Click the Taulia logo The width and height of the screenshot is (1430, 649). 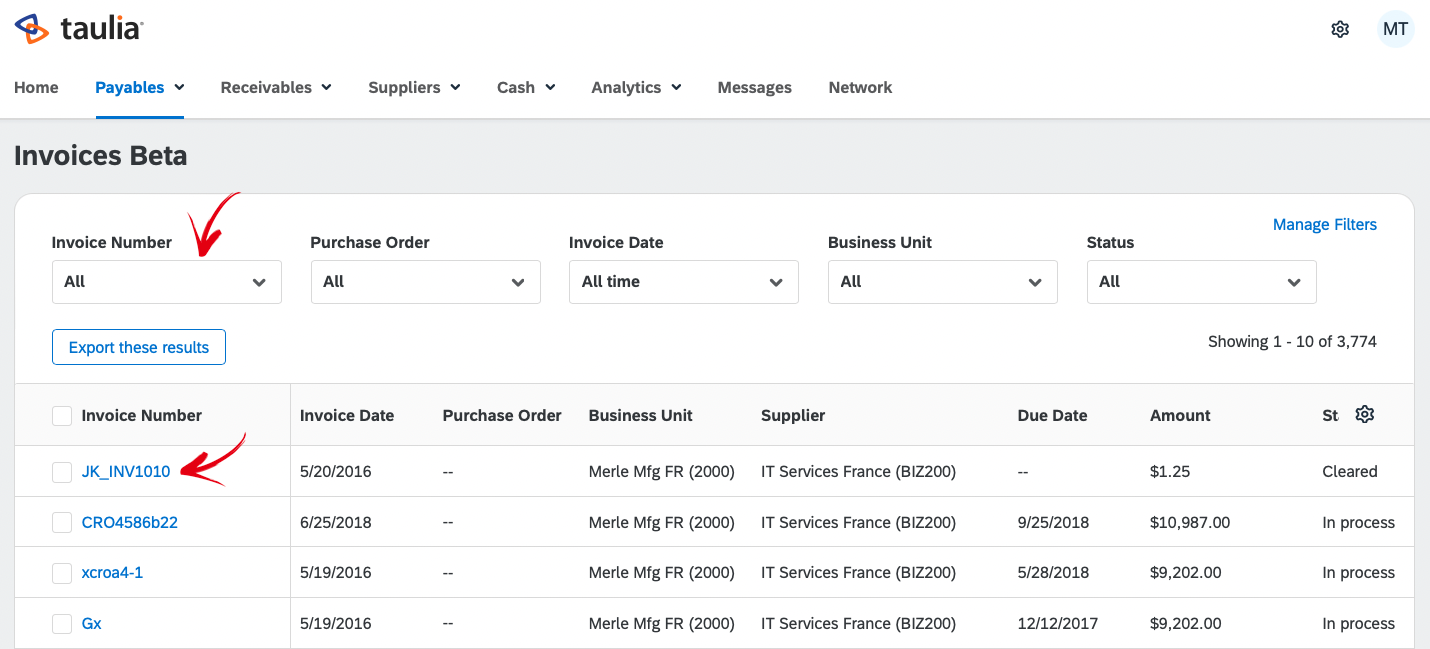coord(79,29)
